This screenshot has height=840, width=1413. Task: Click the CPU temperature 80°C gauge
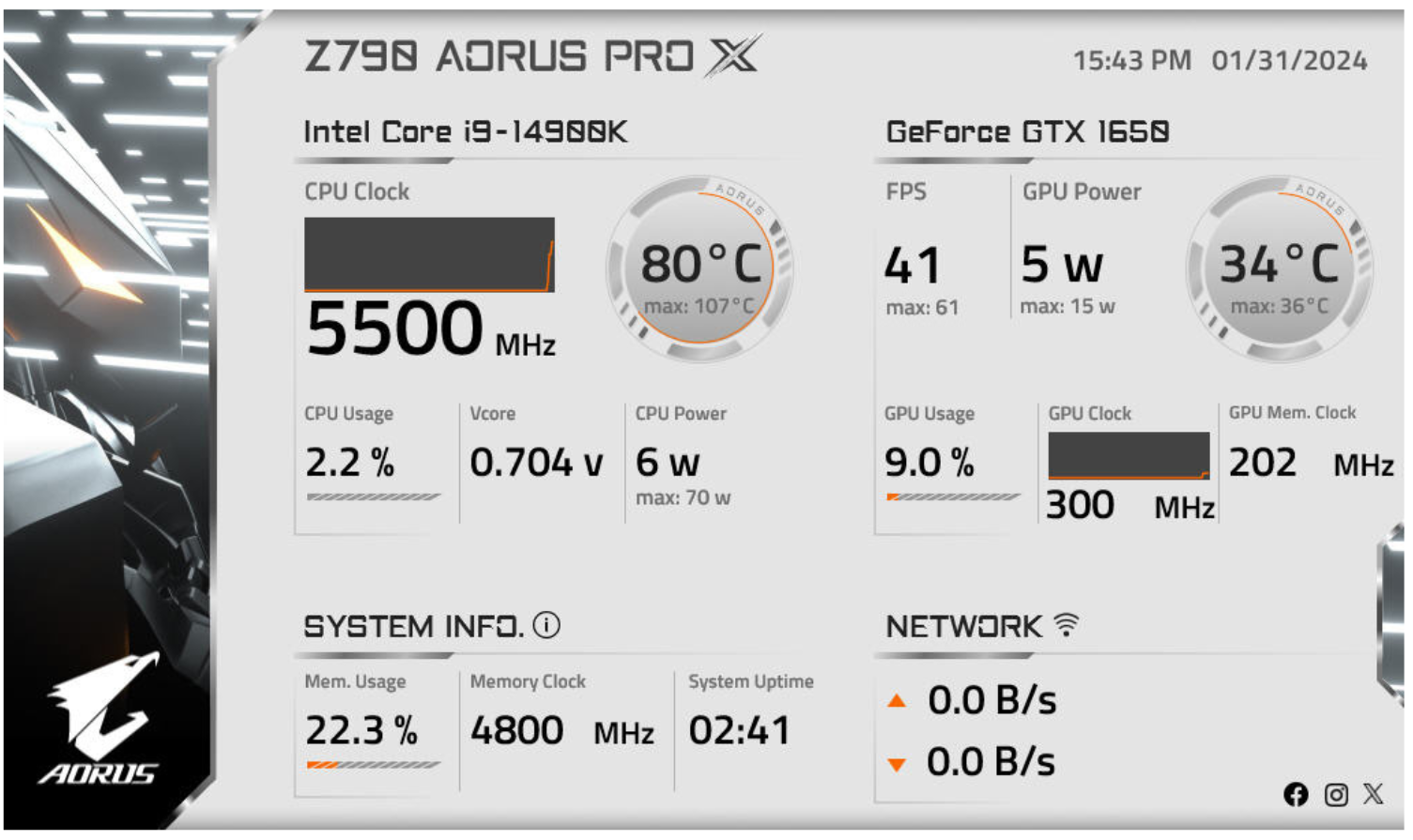[x=699, y=269]
